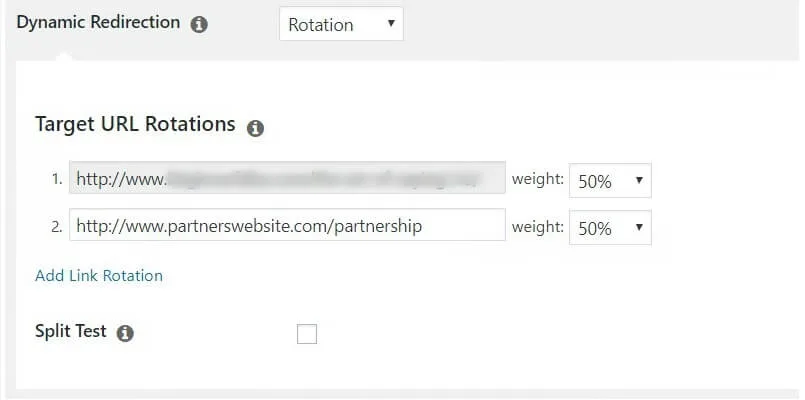Click list number 1 beside first URL
Viewport: 805px width, 400px height.
57,181
